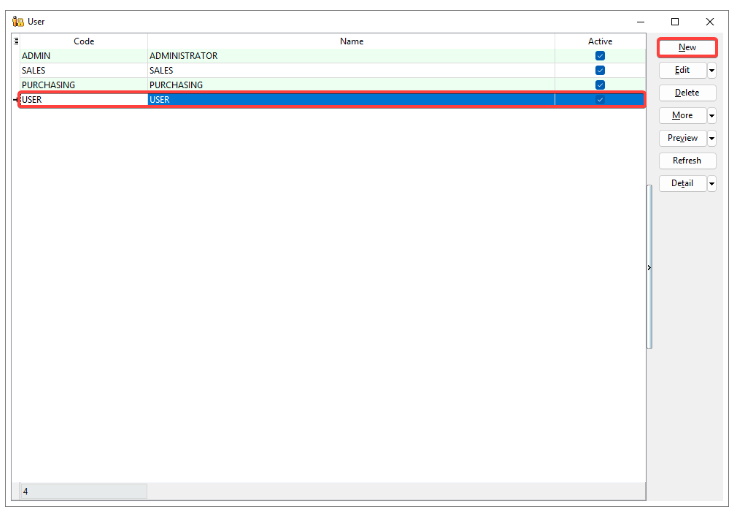Maximize the User window
Image resolution: width=736 pixels, height=515 pixels.
[x=675, y=21]
